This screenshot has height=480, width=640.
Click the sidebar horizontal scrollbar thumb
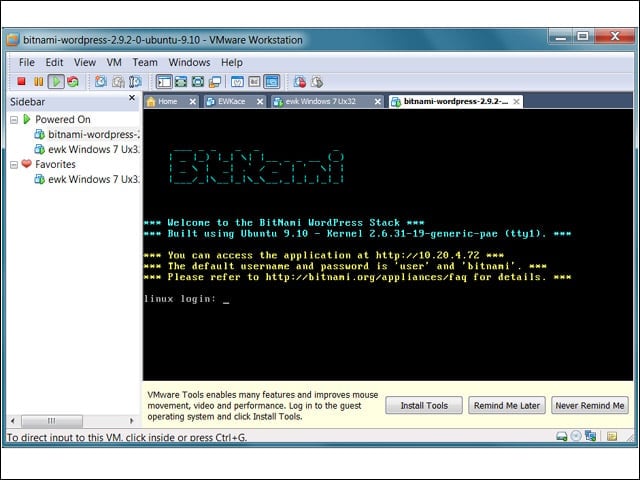click(x=52, y=420)
